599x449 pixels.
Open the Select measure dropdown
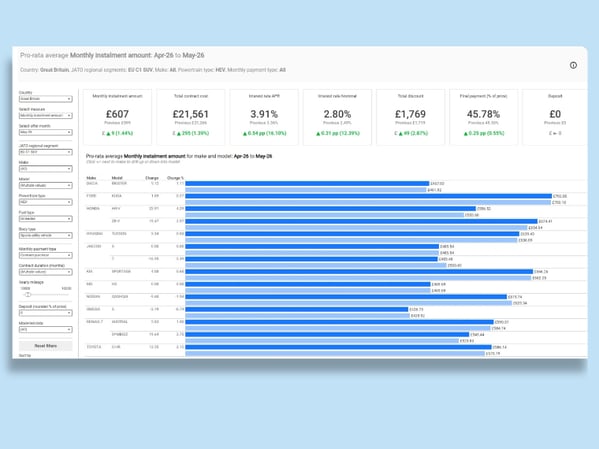[x=45, y=115]
